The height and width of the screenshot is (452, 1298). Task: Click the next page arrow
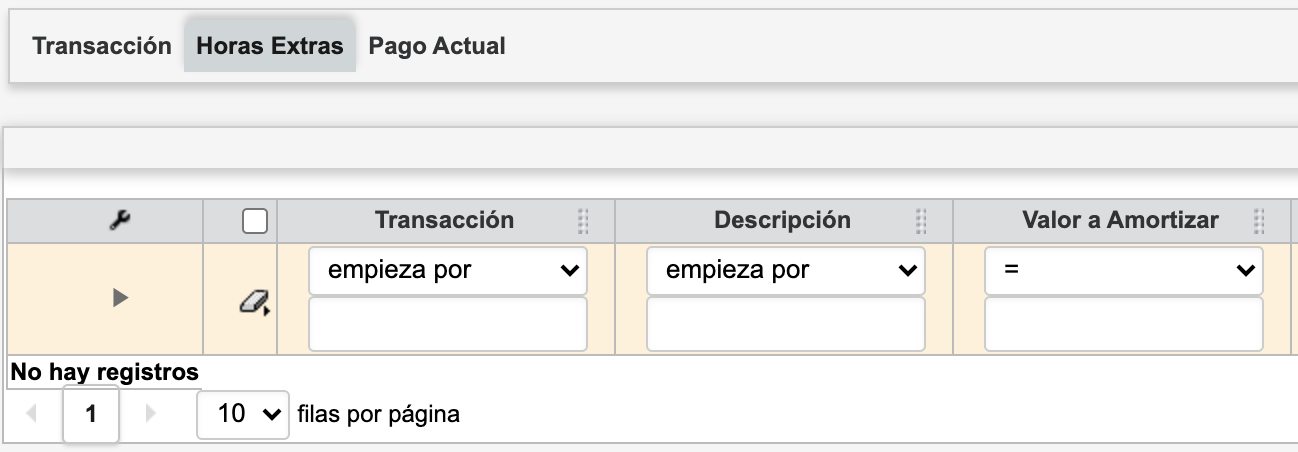(x=151, y=413)
